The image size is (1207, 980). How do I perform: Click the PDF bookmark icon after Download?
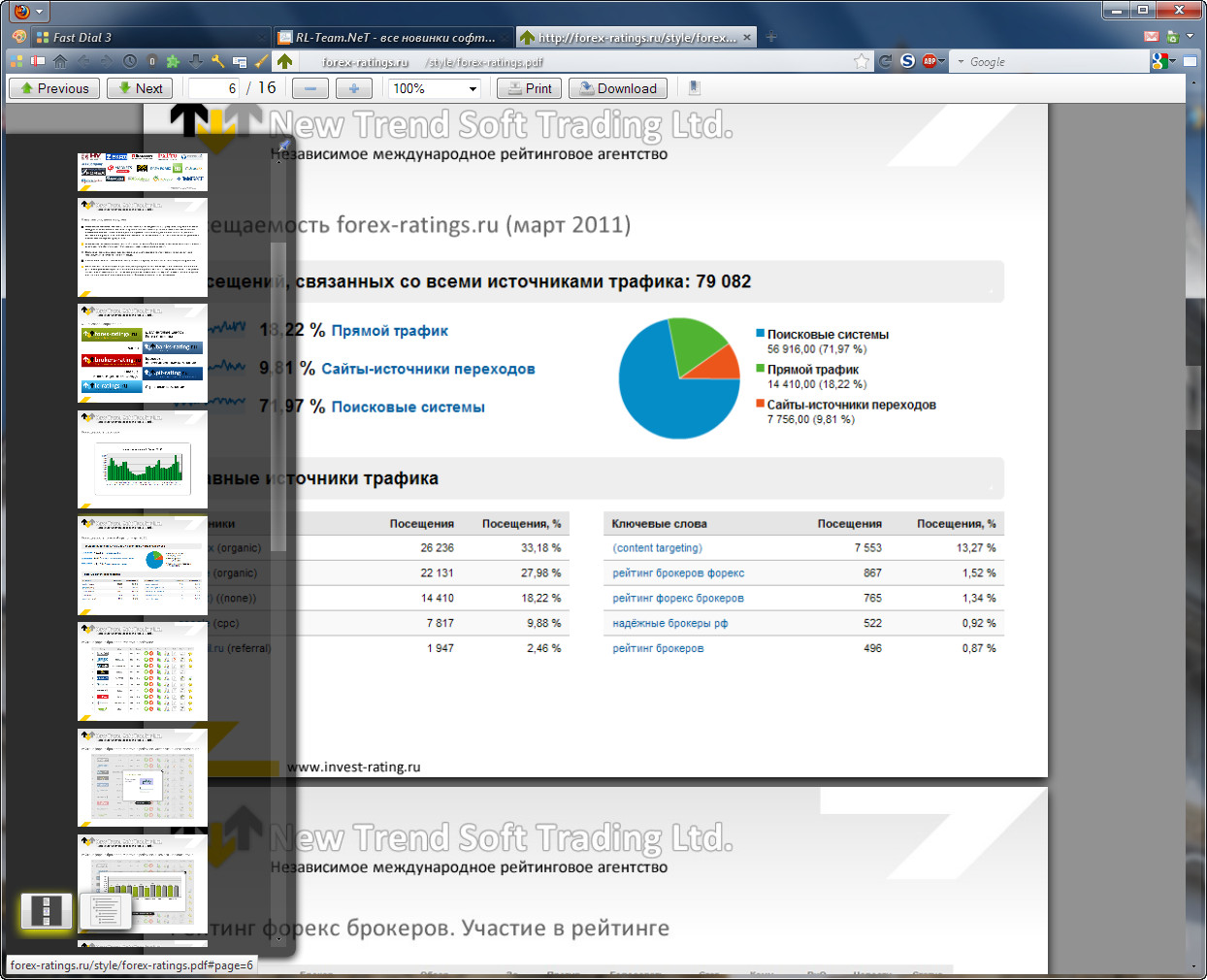pos(694,88)
